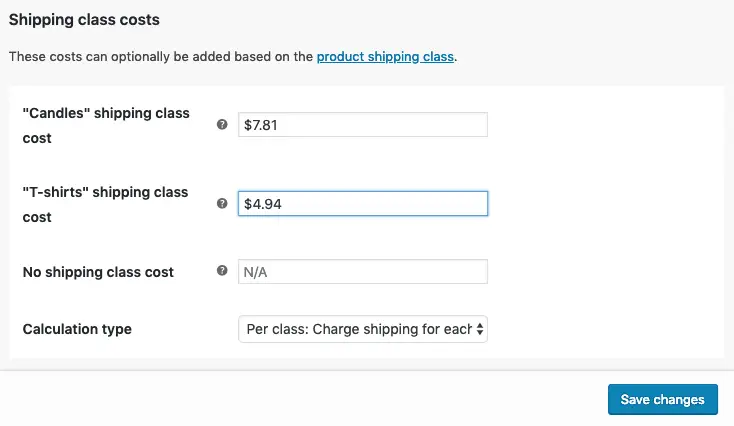Click into the T-shirts cost field showing $4.94
Viewport: 734px width, 426px height.
[363, 204]
